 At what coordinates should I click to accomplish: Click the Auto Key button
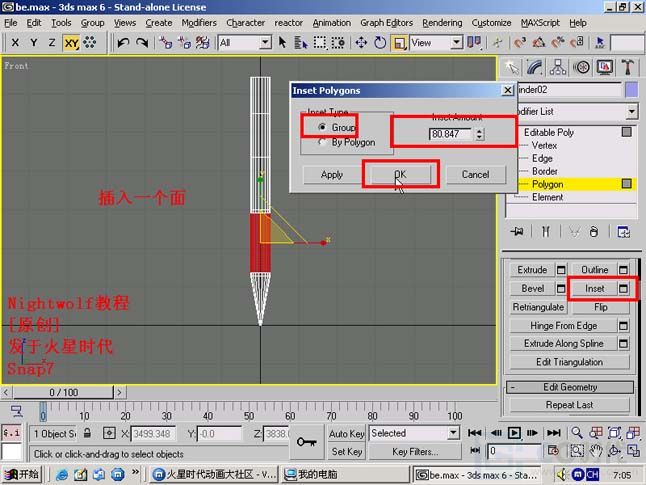coord(346,433)
